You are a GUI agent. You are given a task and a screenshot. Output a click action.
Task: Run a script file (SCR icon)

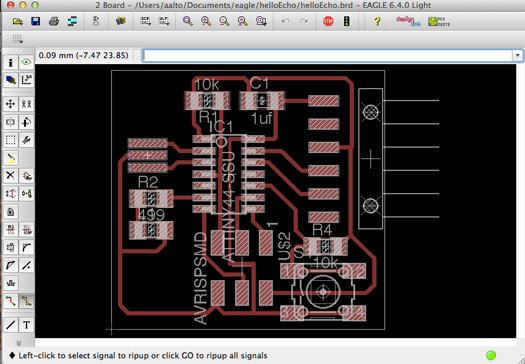click(145, 21)
